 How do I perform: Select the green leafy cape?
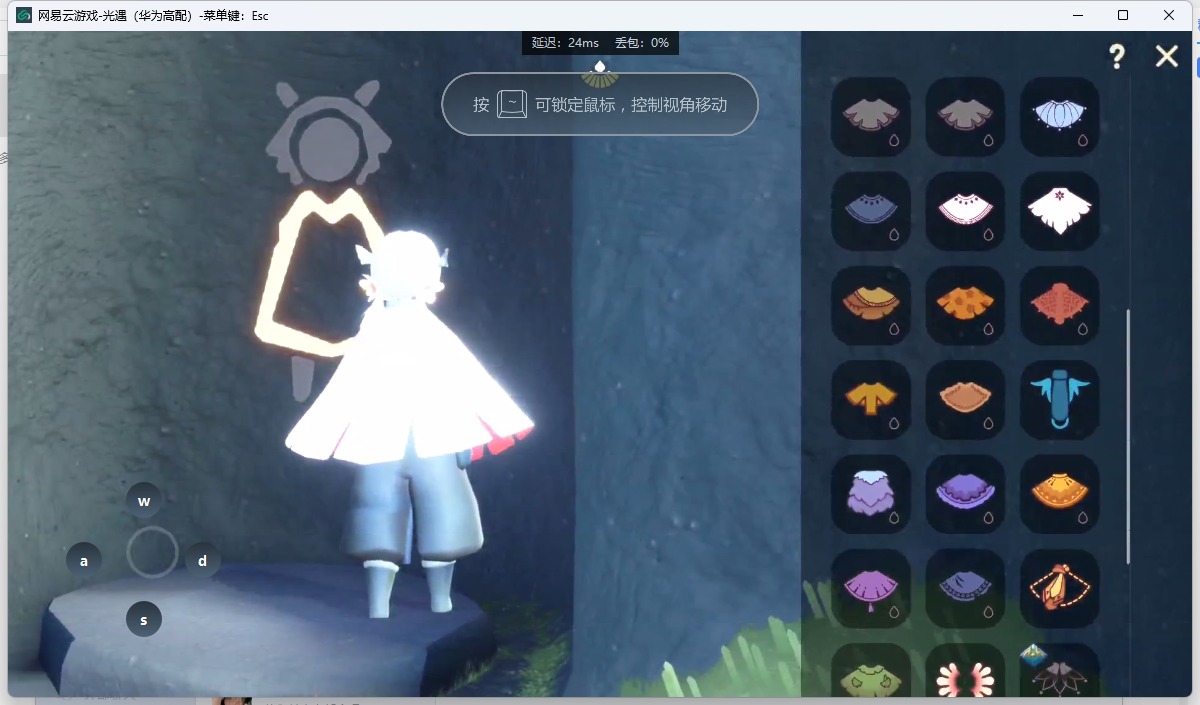pyautogui.click(x=871, y=670)
